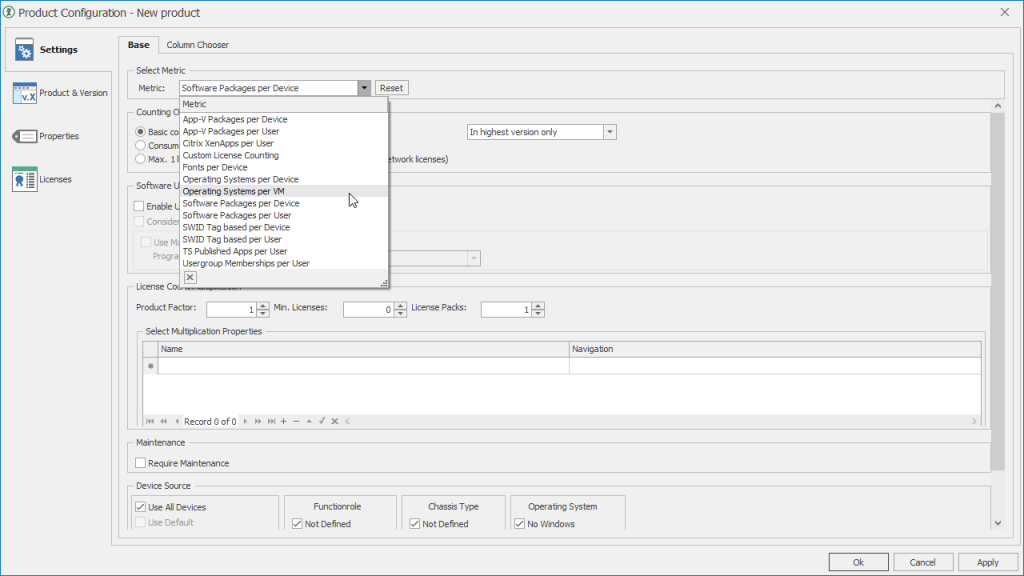Viewport: 1024px width, 576px height.
Task: Click the Apply button
Action: 987,562
